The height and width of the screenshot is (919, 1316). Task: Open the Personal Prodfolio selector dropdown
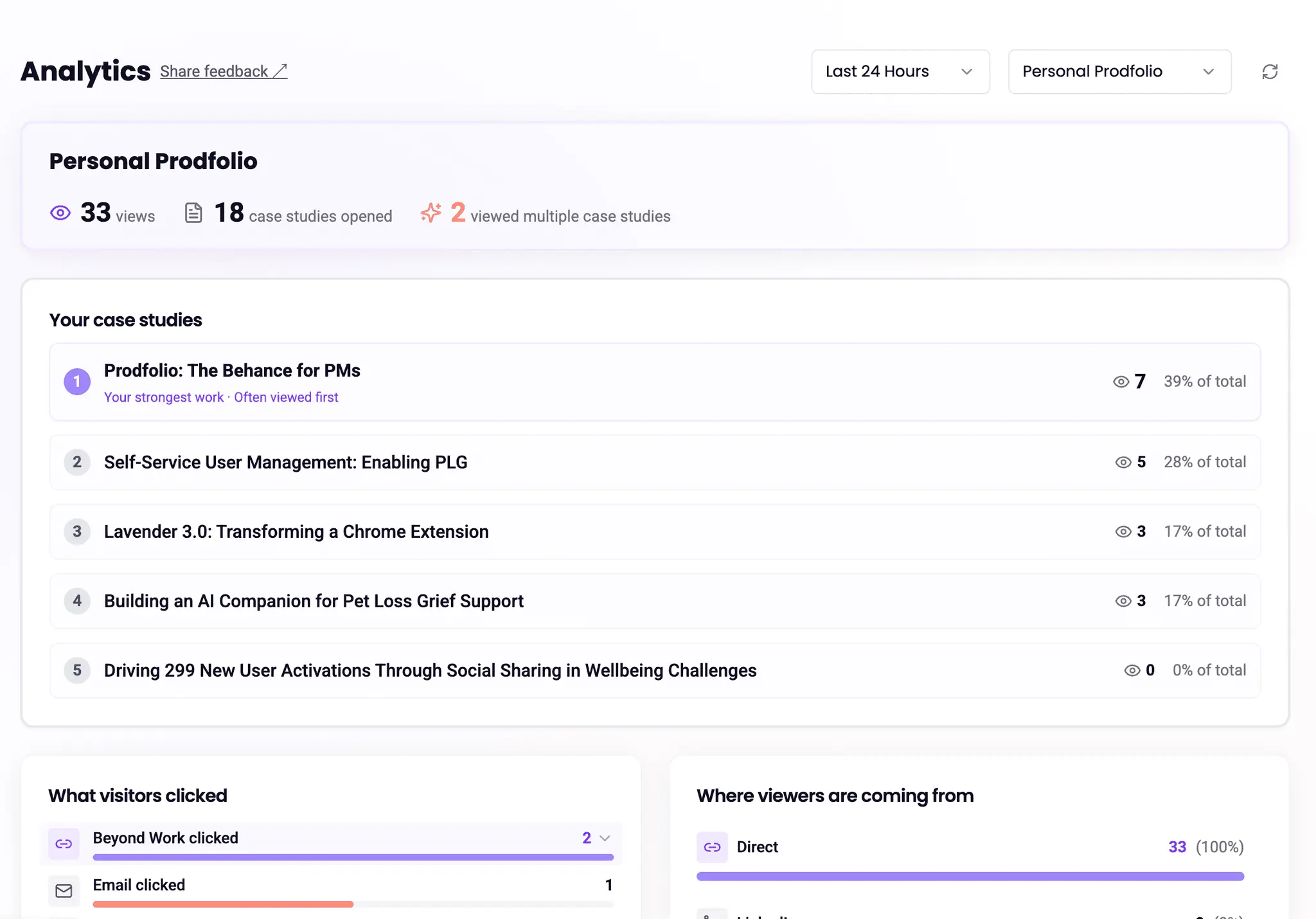(x=1119, y=71)
